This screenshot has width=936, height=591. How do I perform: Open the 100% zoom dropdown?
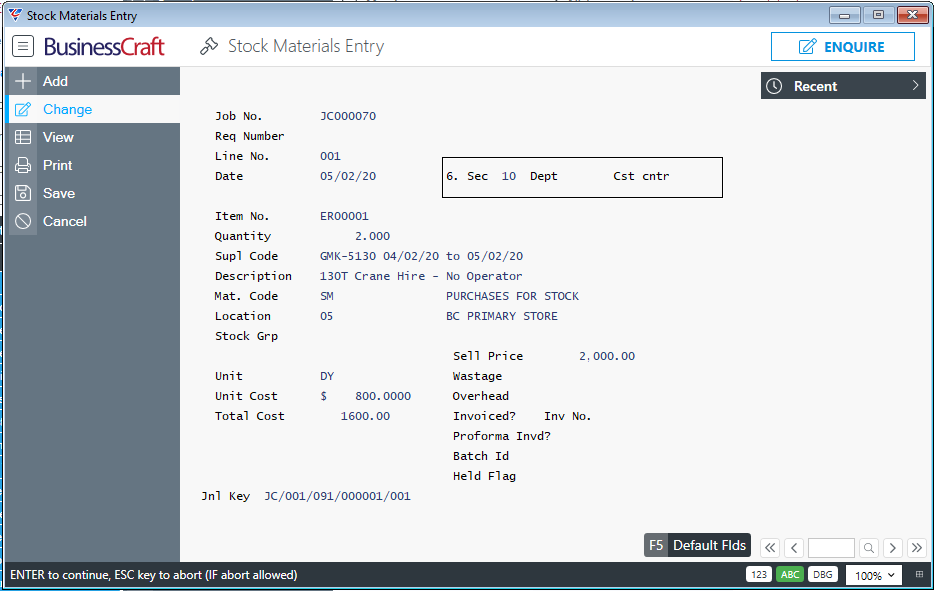pyautogui.click(x=874, y=575)
